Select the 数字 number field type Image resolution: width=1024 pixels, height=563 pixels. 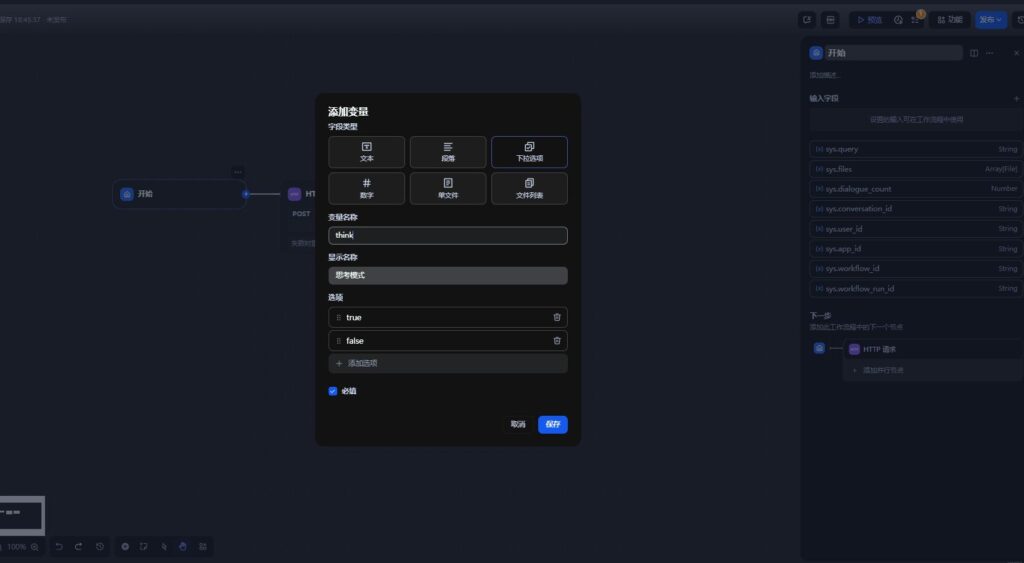pos(366,189)
